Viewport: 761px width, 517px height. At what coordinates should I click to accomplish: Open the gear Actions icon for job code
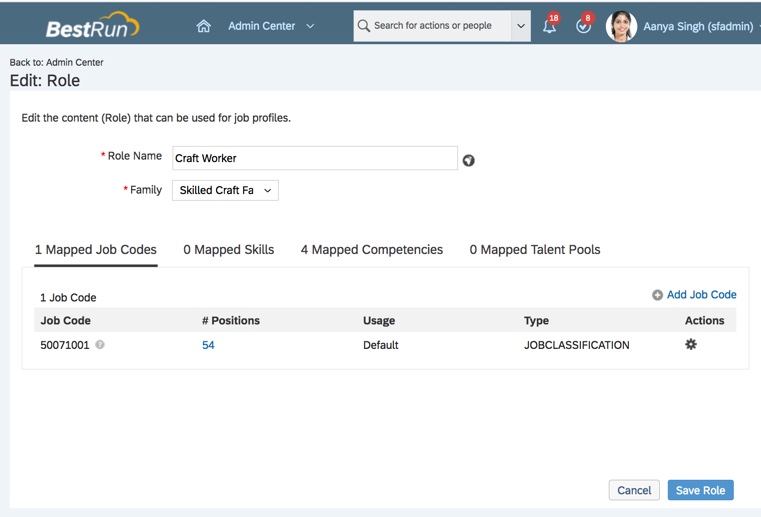[690, 344]
